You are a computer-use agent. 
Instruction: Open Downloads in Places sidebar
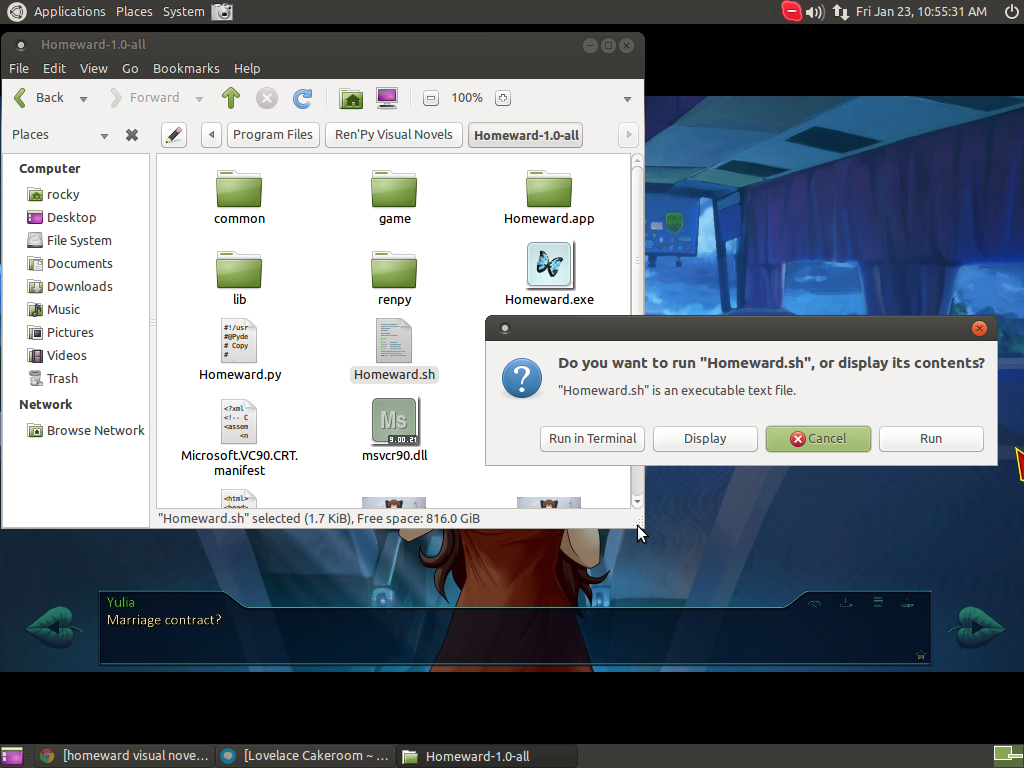[70, 287]
